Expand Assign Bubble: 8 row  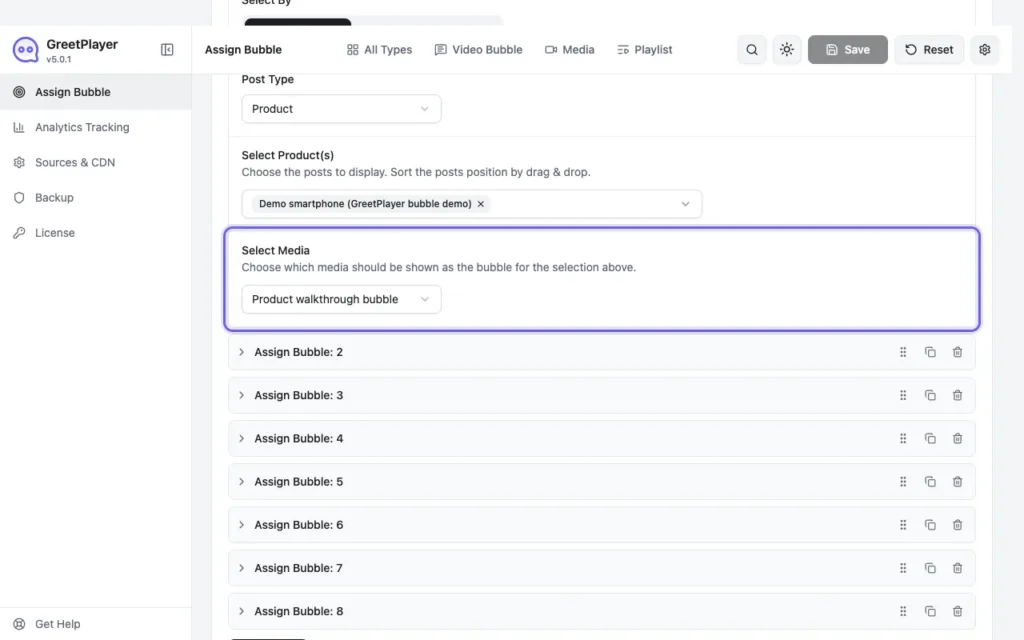pyautogui.click(x=601, y=611)
